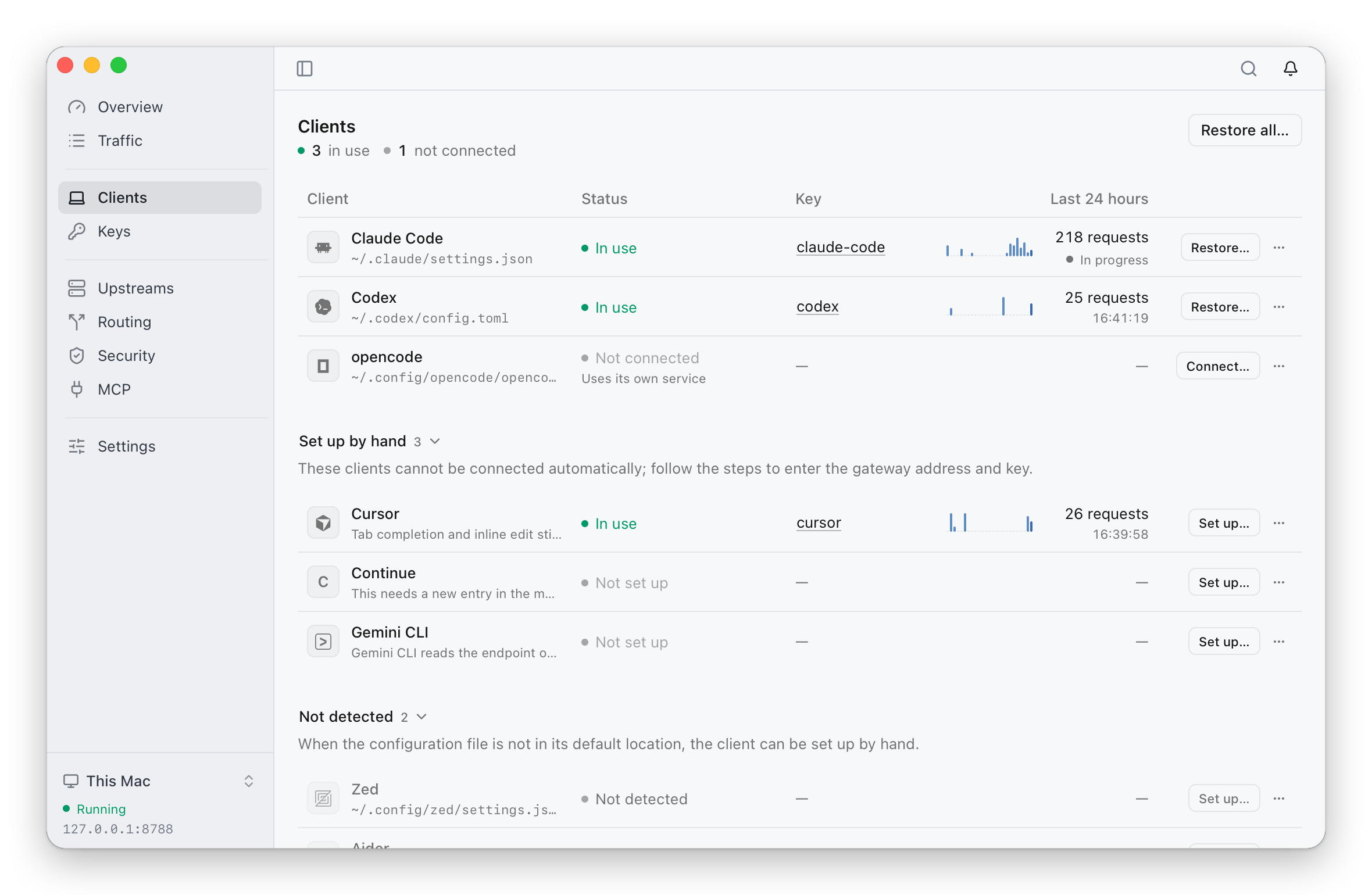Toggle the sidebar panel icon
This screenshot has width=1372, height=895.
point(305,69)
